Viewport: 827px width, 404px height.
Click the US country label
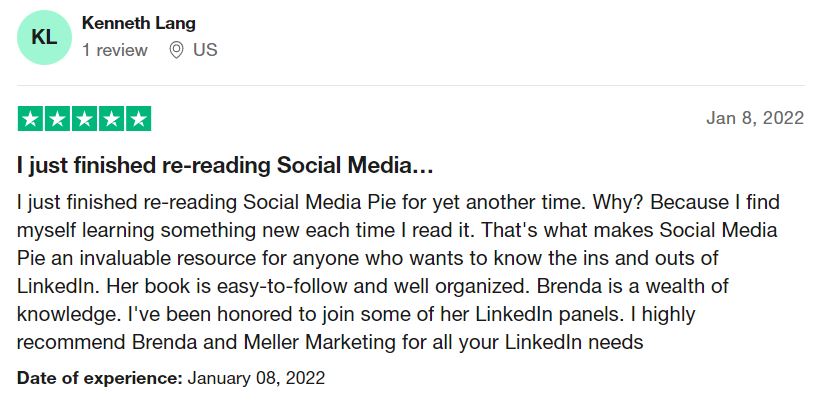point(205,50)
